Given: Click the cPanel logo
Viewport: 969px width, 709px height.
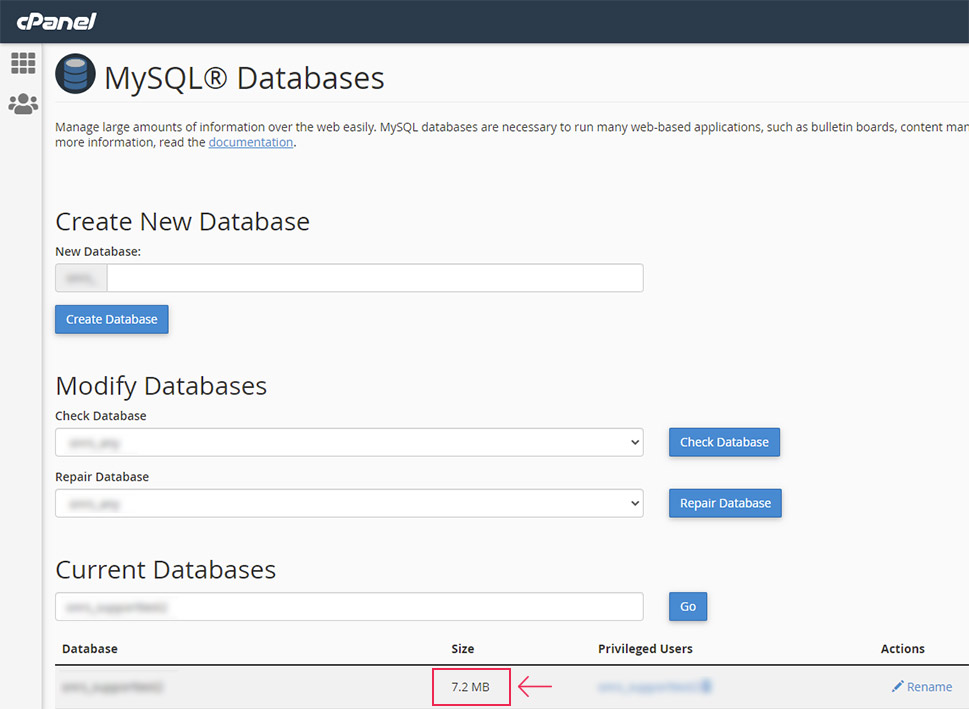Looking at the screenshot, I should [x=56, y=22].
